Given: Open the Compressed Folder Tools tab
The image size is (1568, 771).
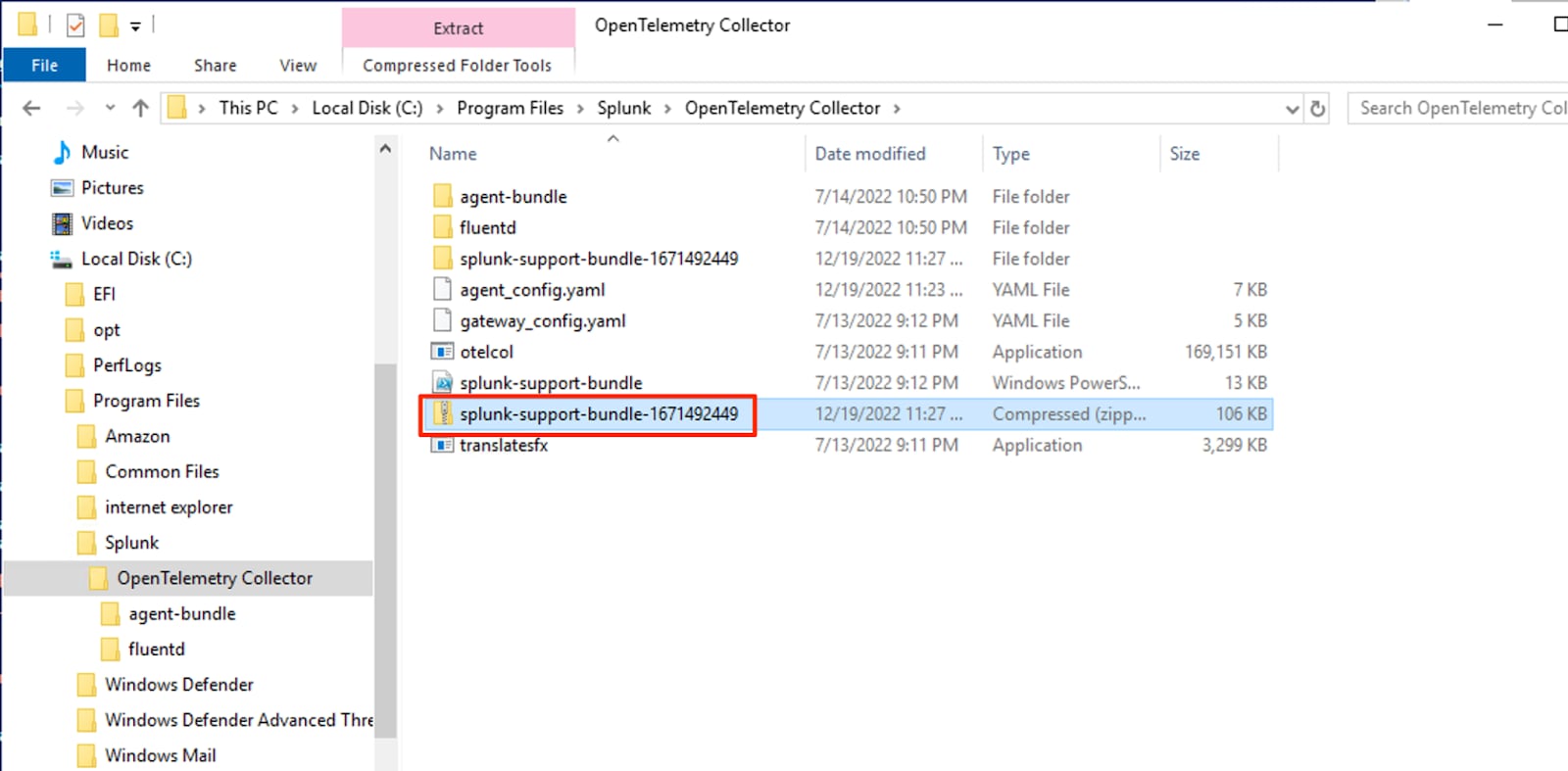Looking at the screenshot, I should tap(458, 66).
